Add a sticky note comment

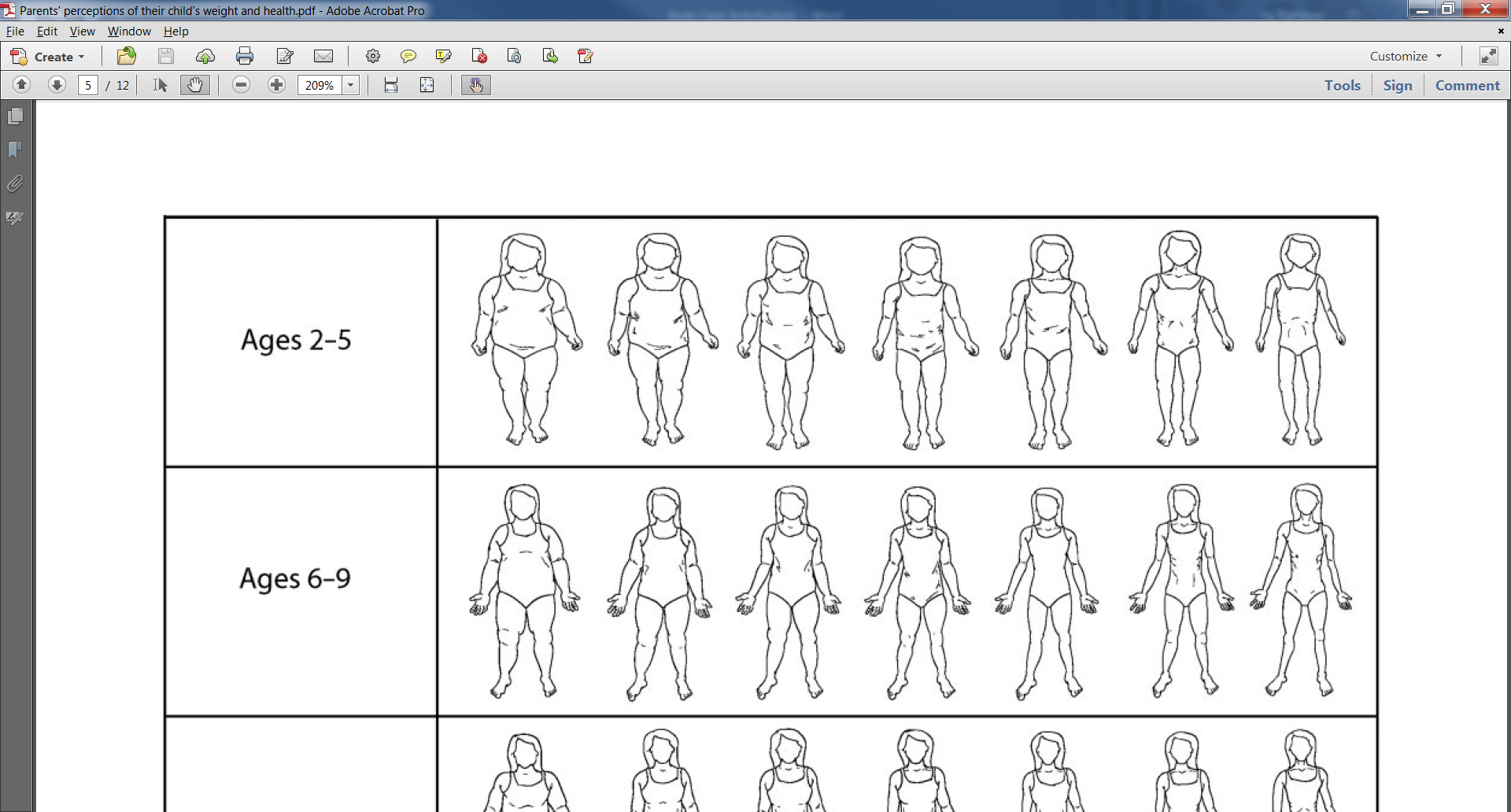coord(408,57)
